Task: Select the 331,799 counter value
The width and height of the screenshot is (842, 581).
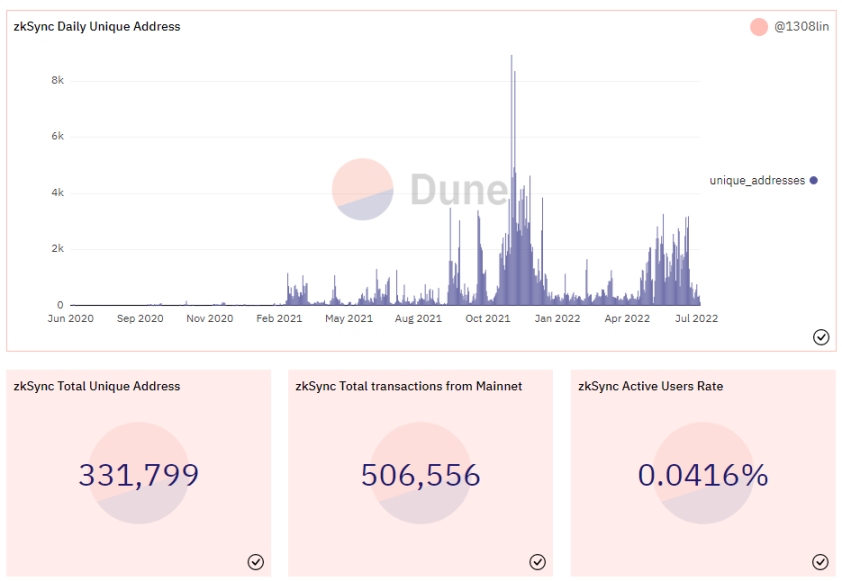Action: coord(139,475)
